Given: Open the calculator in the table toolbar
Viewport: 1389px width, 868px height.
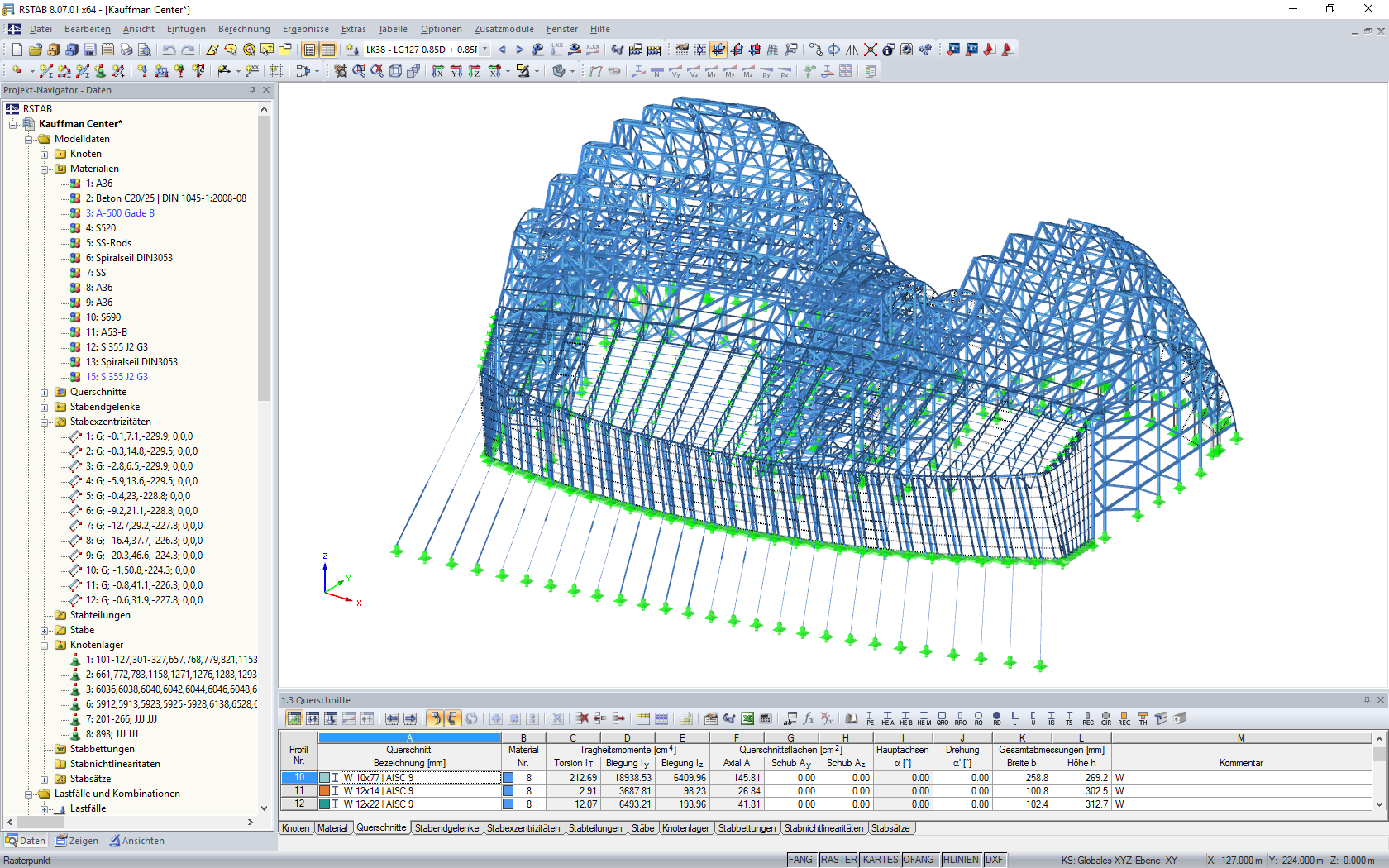Looking at the screenshot, I should (766, 719).
